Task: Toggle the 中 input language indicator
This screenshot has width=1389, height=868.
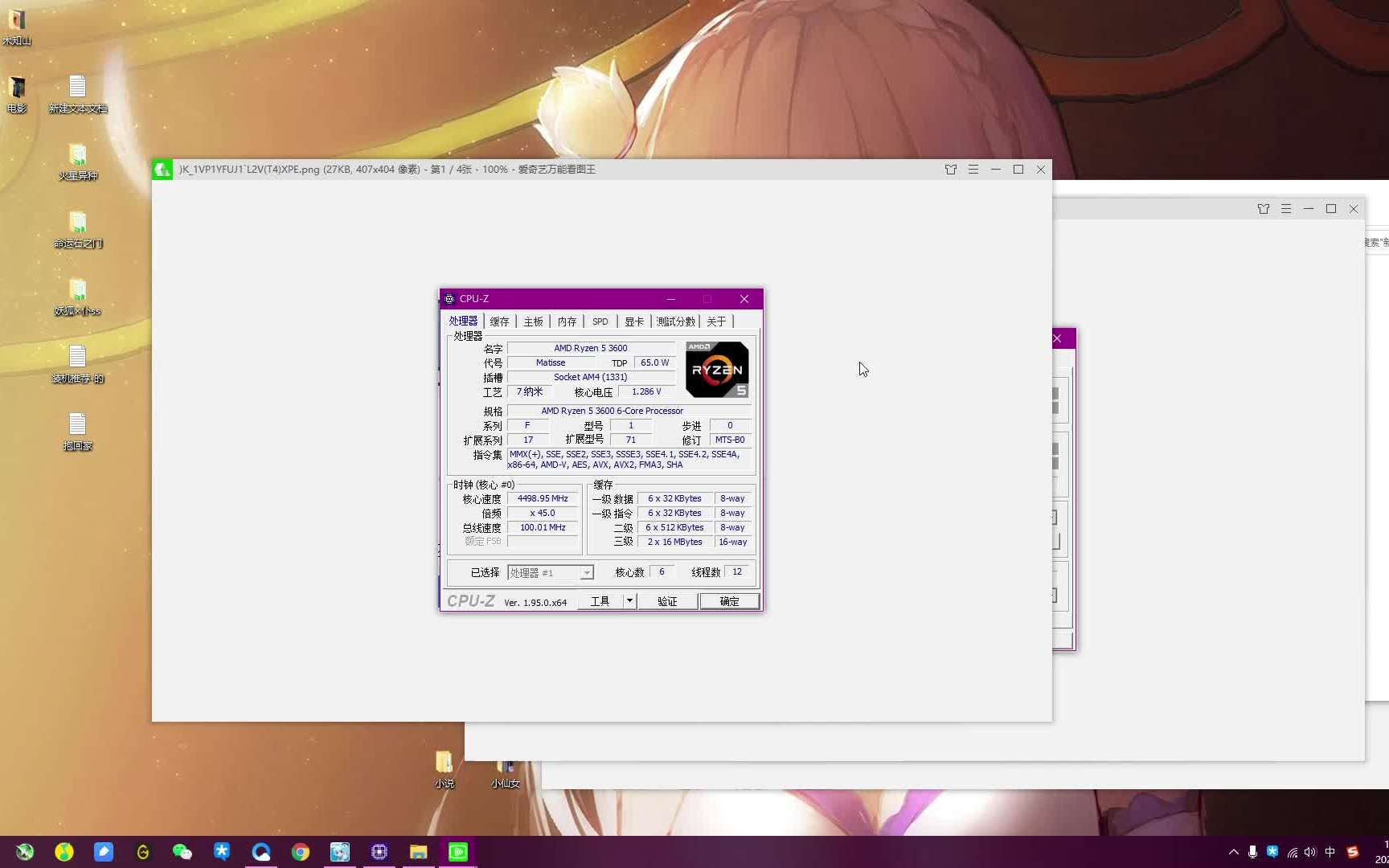Action: pyautogui.click(x=1330, y=852)
